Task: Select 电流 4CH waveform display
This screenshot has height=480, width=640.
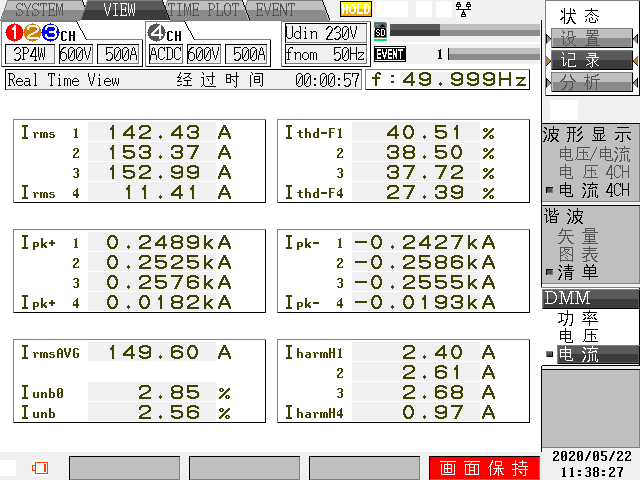Action: pyautogui.click(x=593, y=190)
